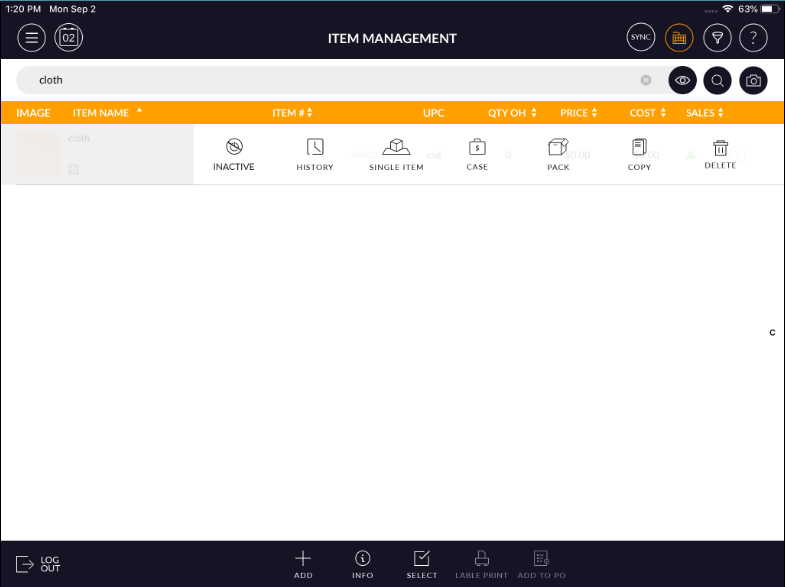
Task: View item History
Action: [x=315, y=154]
